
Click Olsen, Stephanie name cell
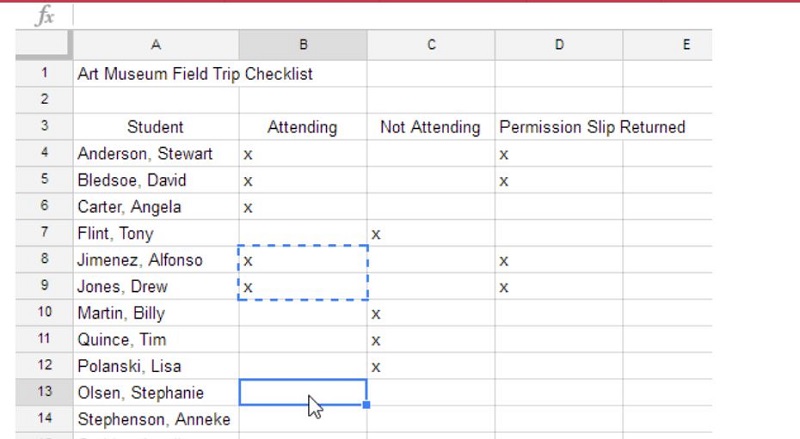coord(155,393)
